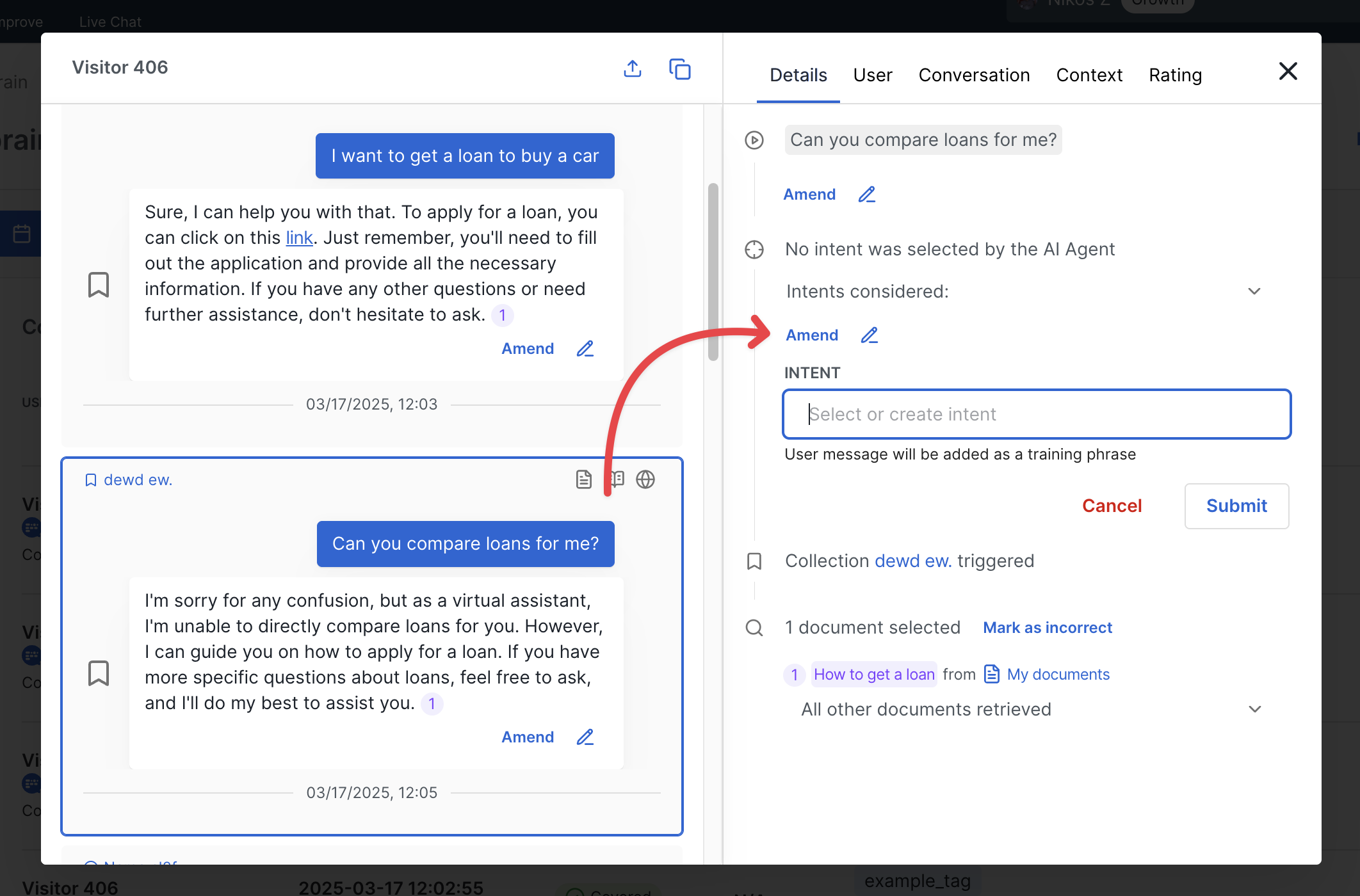Click Mark as incorrect link
The height and width of the screenshot is (896, 1360).
pyautogui.click(x=1048, y=628)
